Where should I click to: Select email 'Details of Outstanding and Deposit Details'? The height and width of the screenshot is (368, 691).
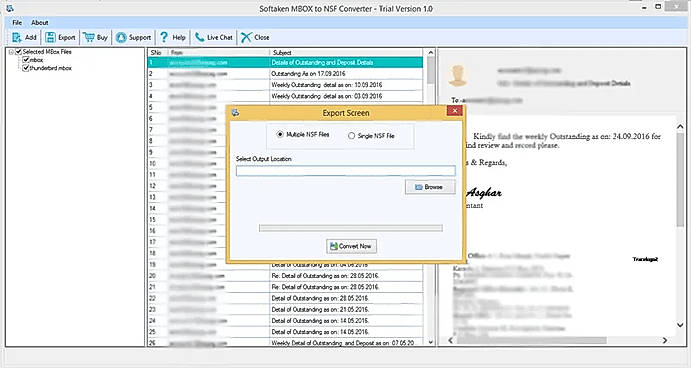(x=285, y=63)
